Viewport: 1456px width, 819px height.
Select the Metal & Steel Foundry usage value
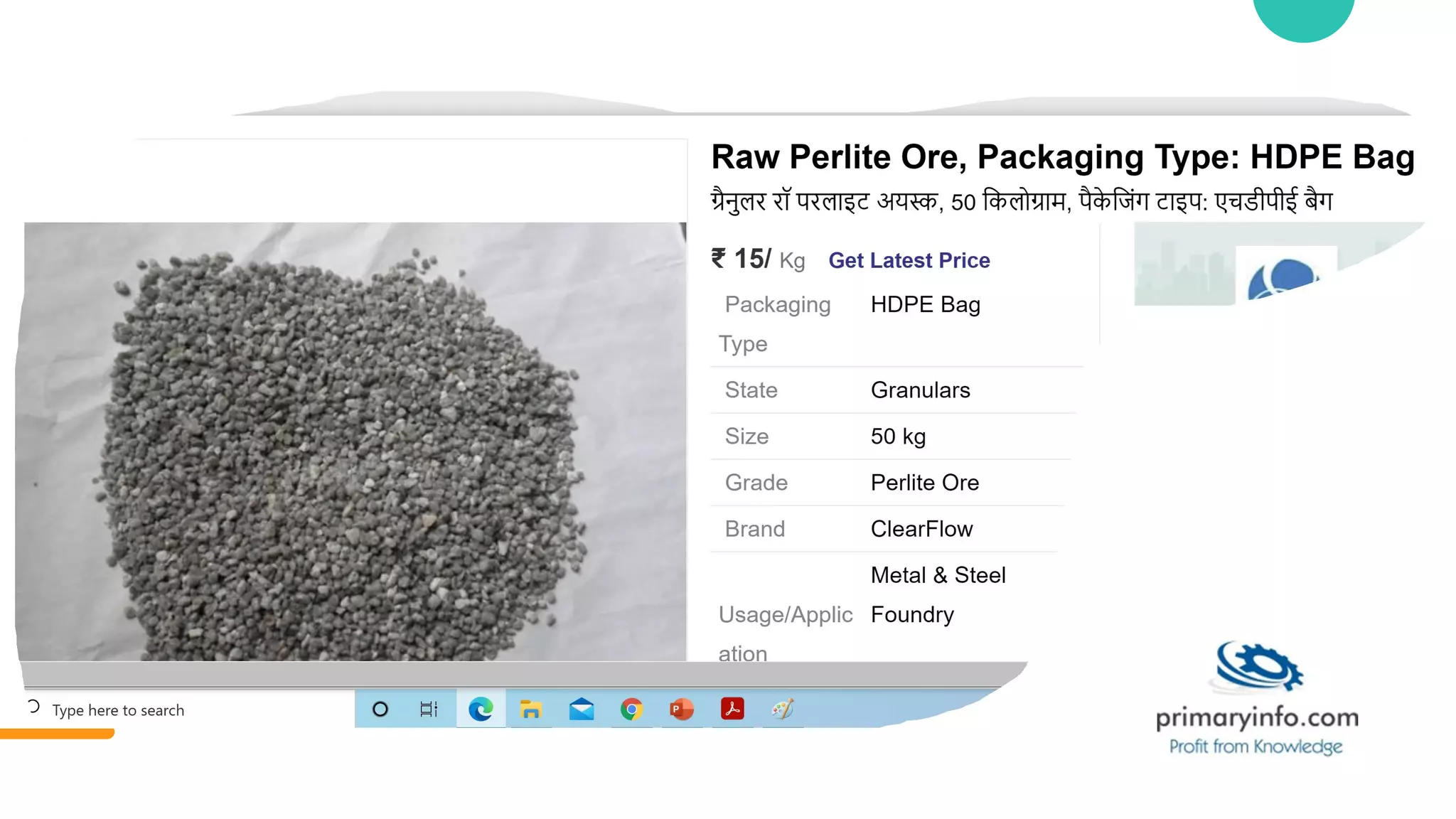pos(938,594)
